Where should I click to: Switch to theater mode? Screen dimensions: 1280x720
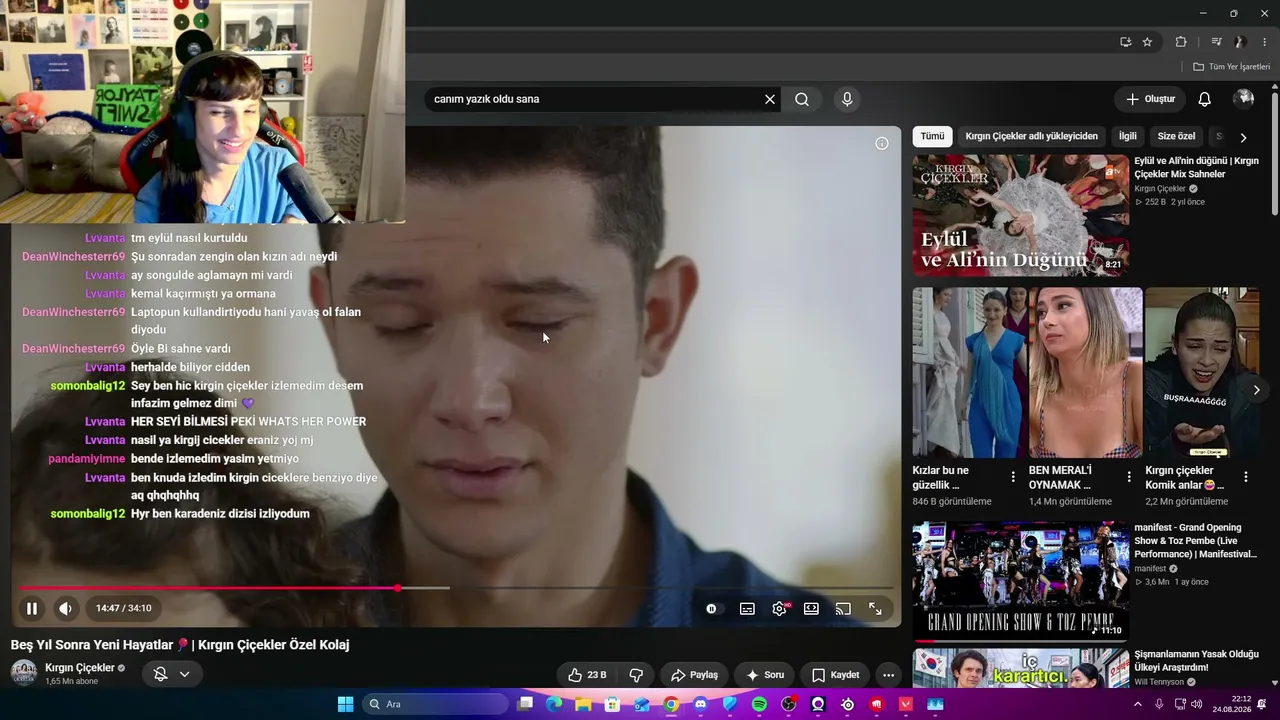point(811,608)
